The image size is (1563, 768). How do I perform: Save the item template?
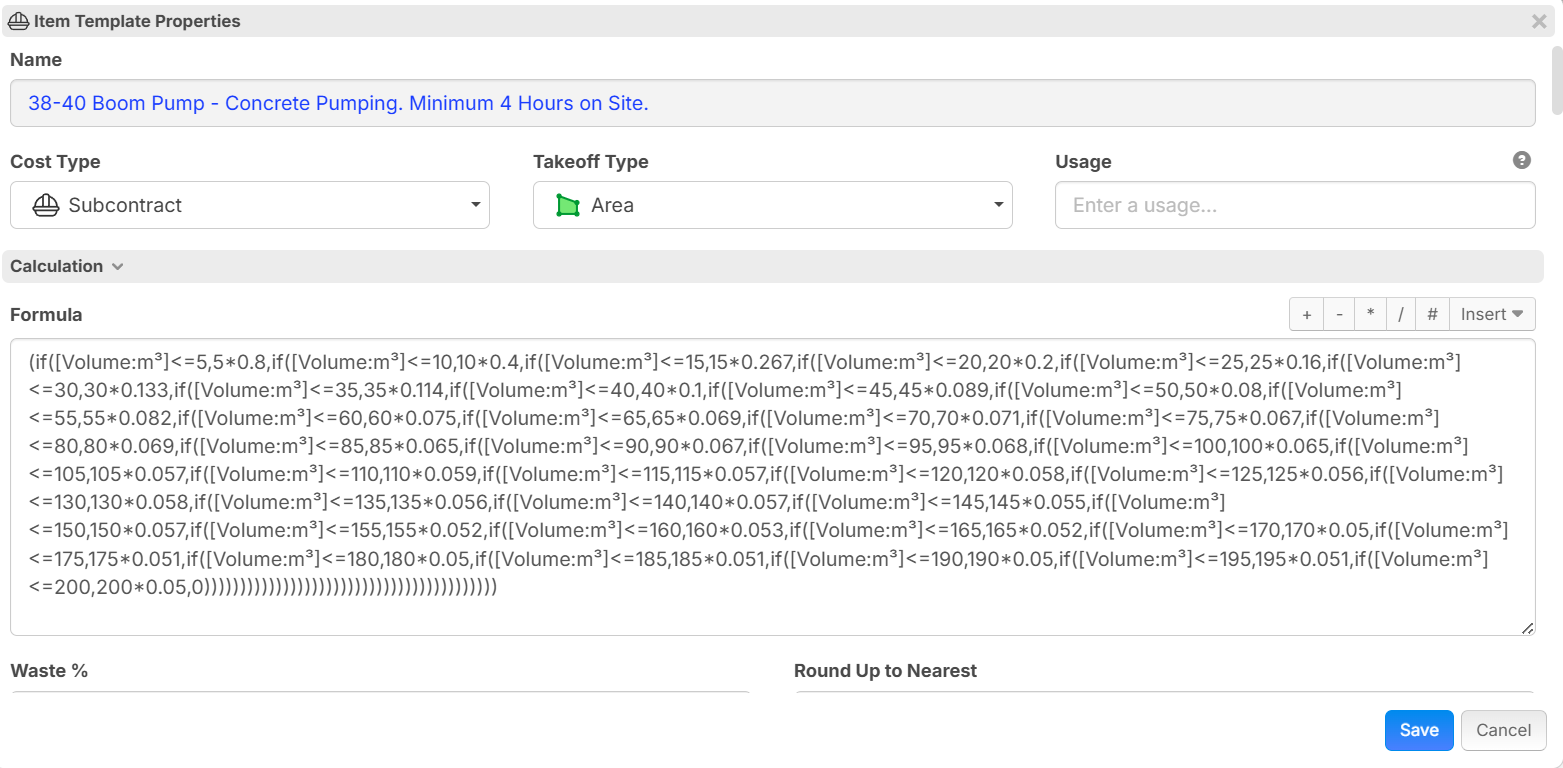pos(1418,730)
